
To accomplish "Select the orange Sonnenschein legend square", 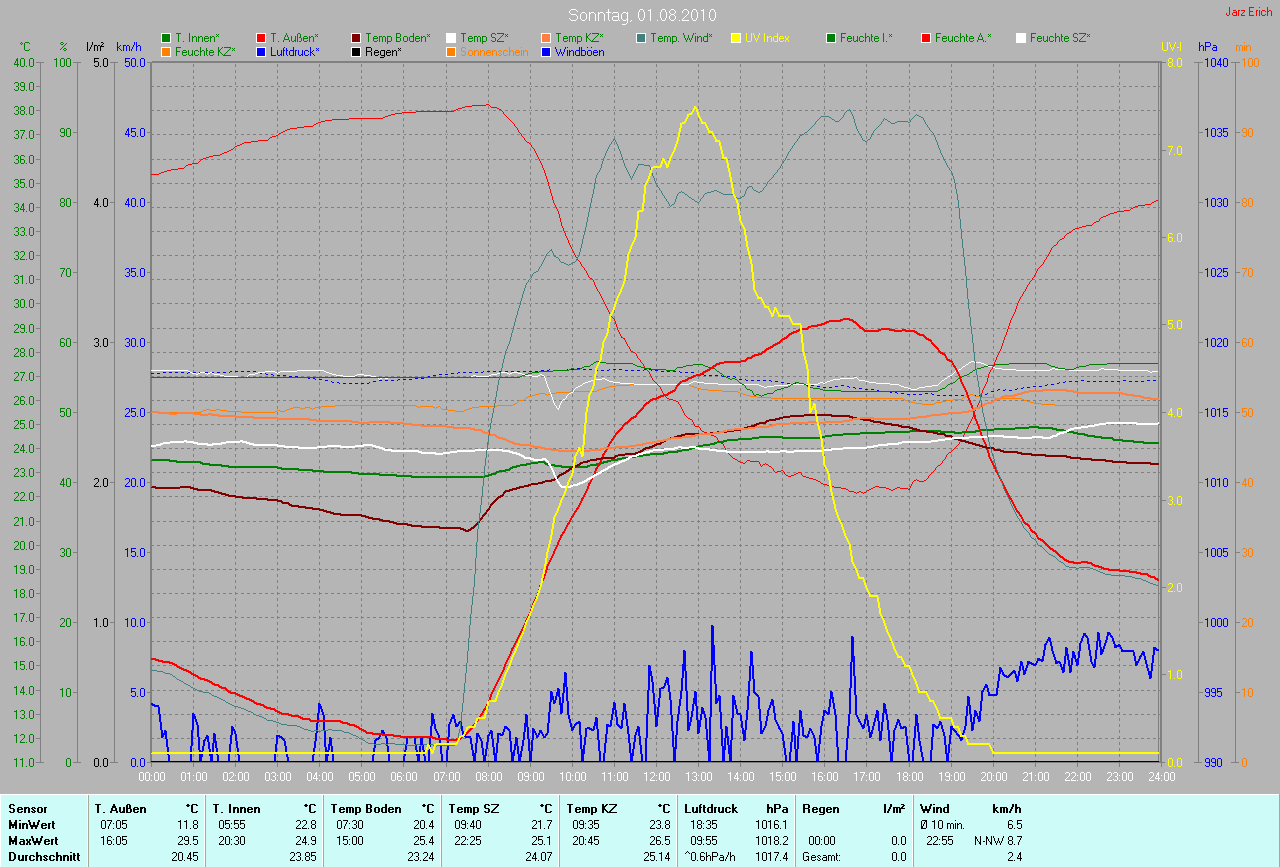I will coord(451,51).
